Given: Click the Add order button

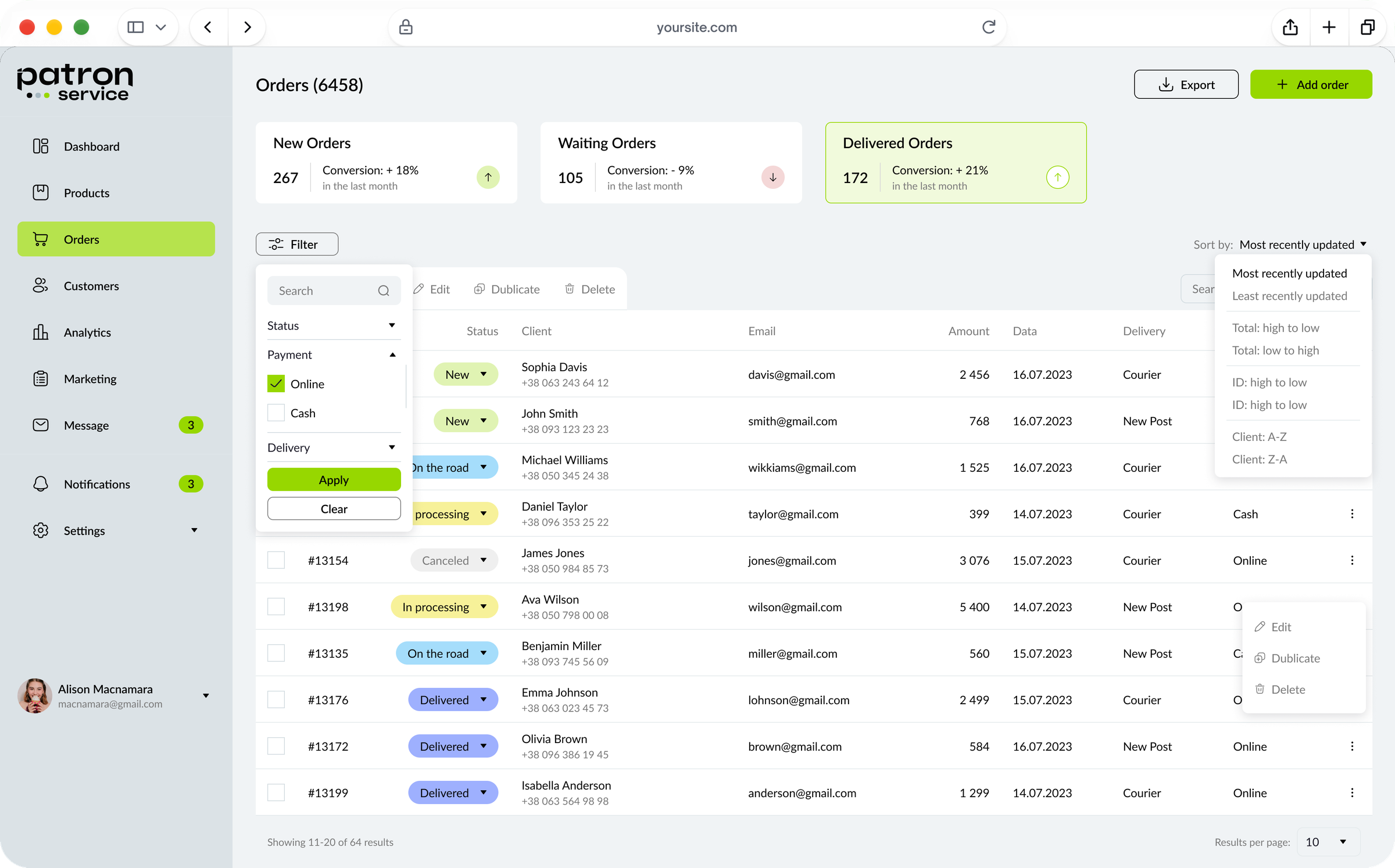Looking at the screenshot, I should coord(1311,84).
